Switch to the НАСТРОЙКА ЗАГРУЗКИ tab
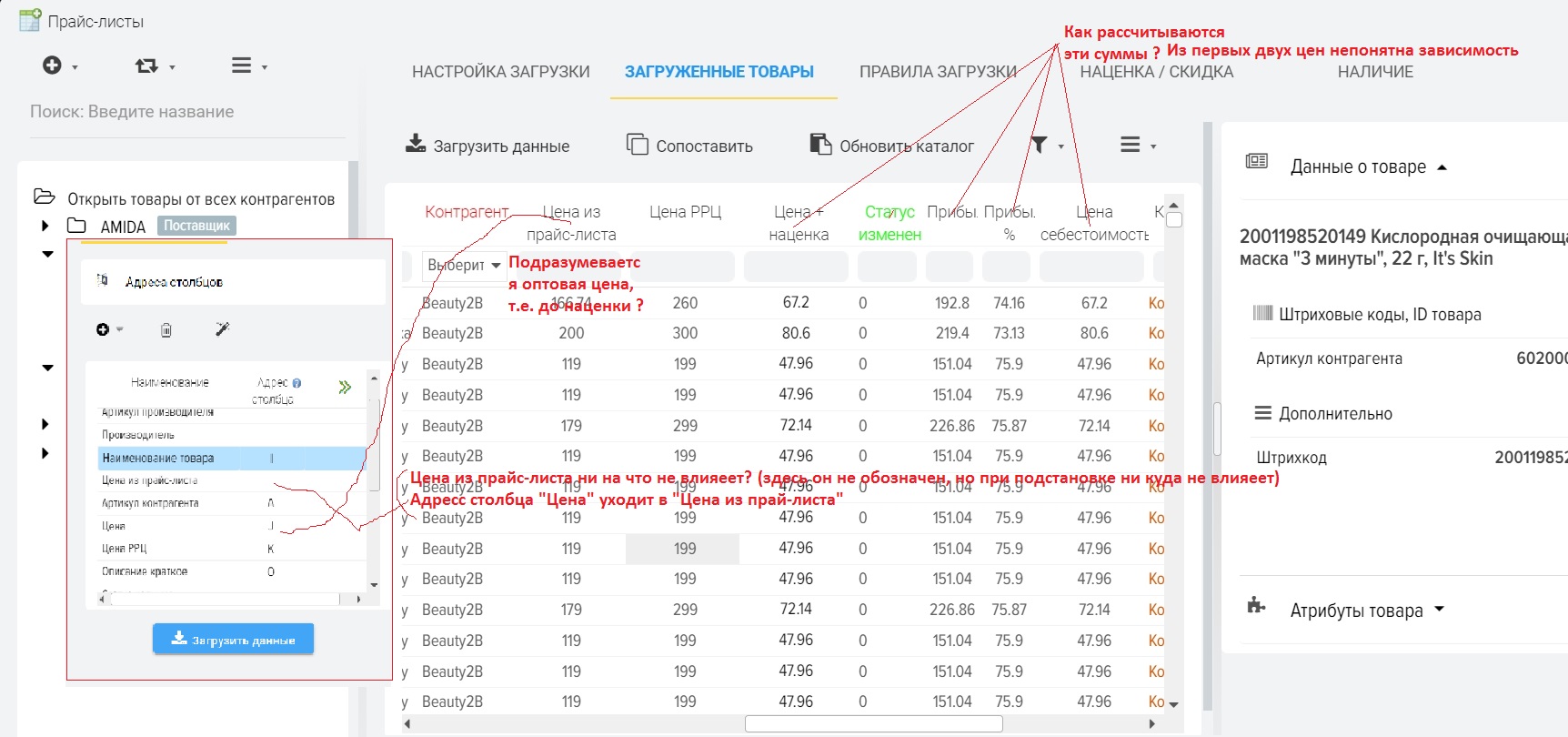This screenshot has width=1568, height=737. tap(501, 72)
